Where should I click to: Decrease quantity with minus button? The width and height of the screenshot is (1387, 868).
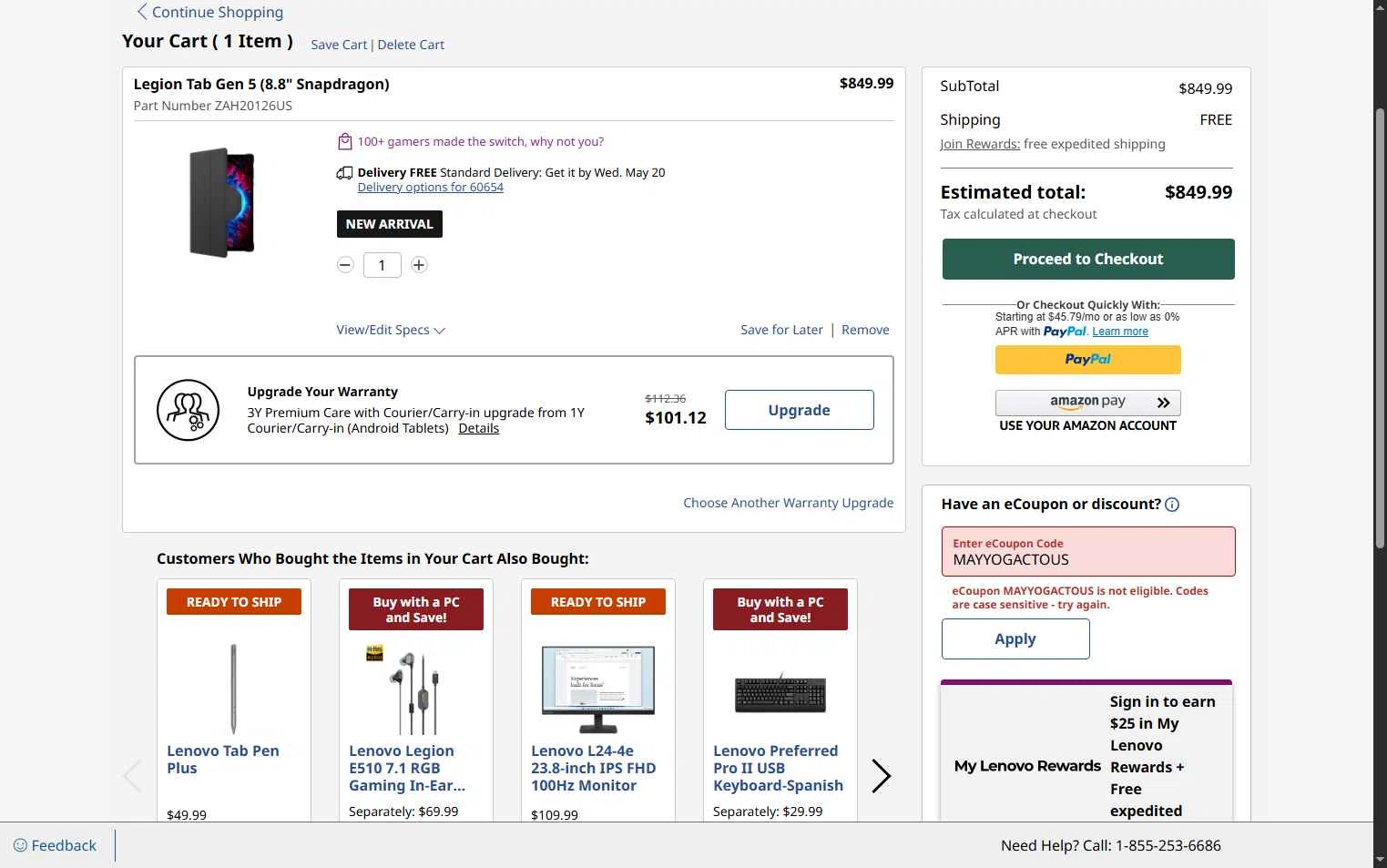pos(345,265)
